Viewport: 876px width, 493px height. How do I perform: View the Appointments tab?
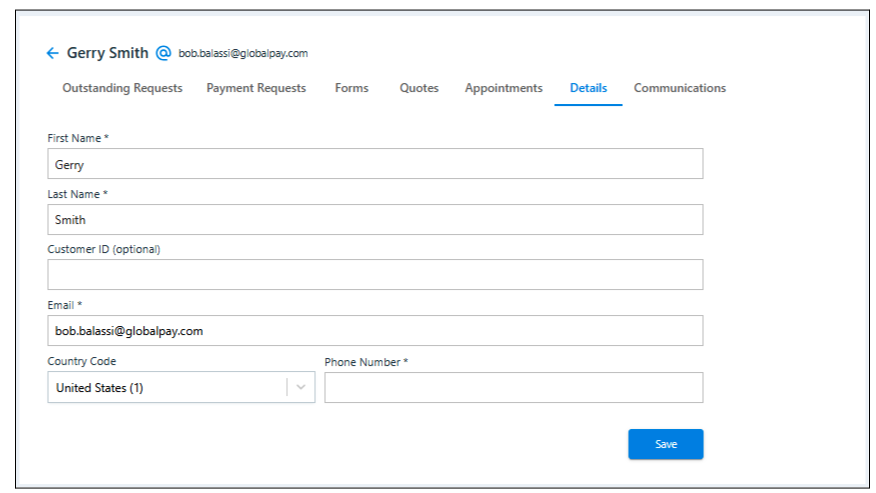point(503,88)
